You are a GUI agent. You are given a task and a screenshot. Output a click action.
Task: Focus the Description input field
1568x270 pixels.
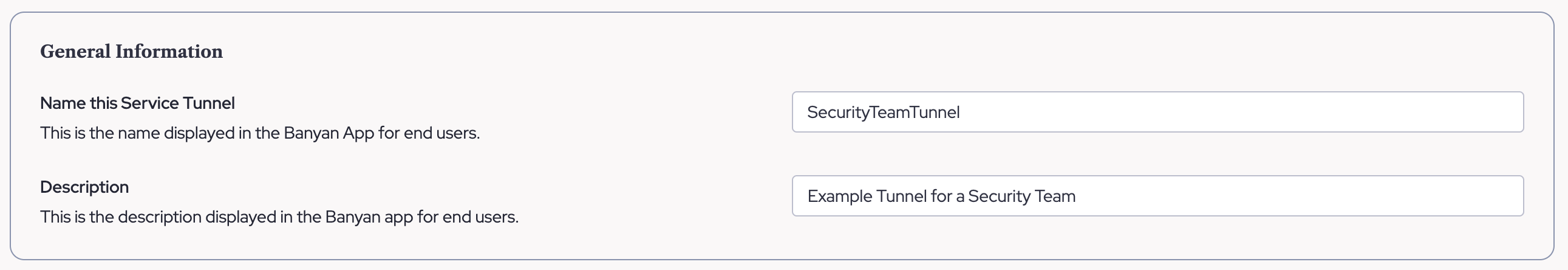tap(1156, 196)
